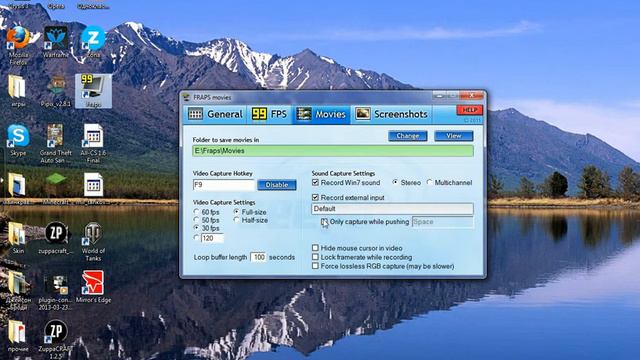This screenshot has width=640, height=360.
Task: Enable Hide mouse cursor in video
Action: point(315,248)
